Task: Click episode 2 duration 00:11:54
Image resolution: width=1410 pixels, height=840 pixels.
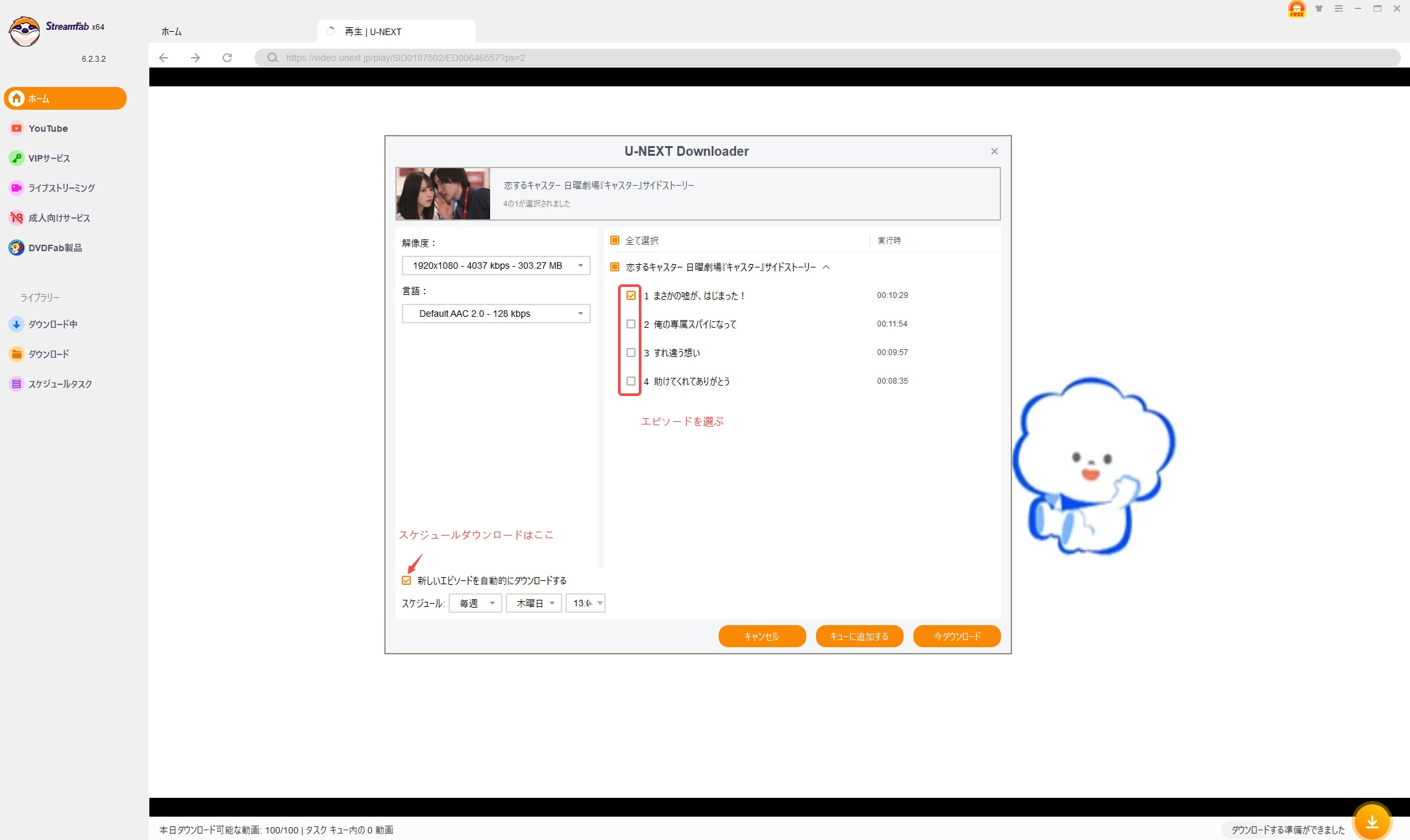Action: click(893, 324)
